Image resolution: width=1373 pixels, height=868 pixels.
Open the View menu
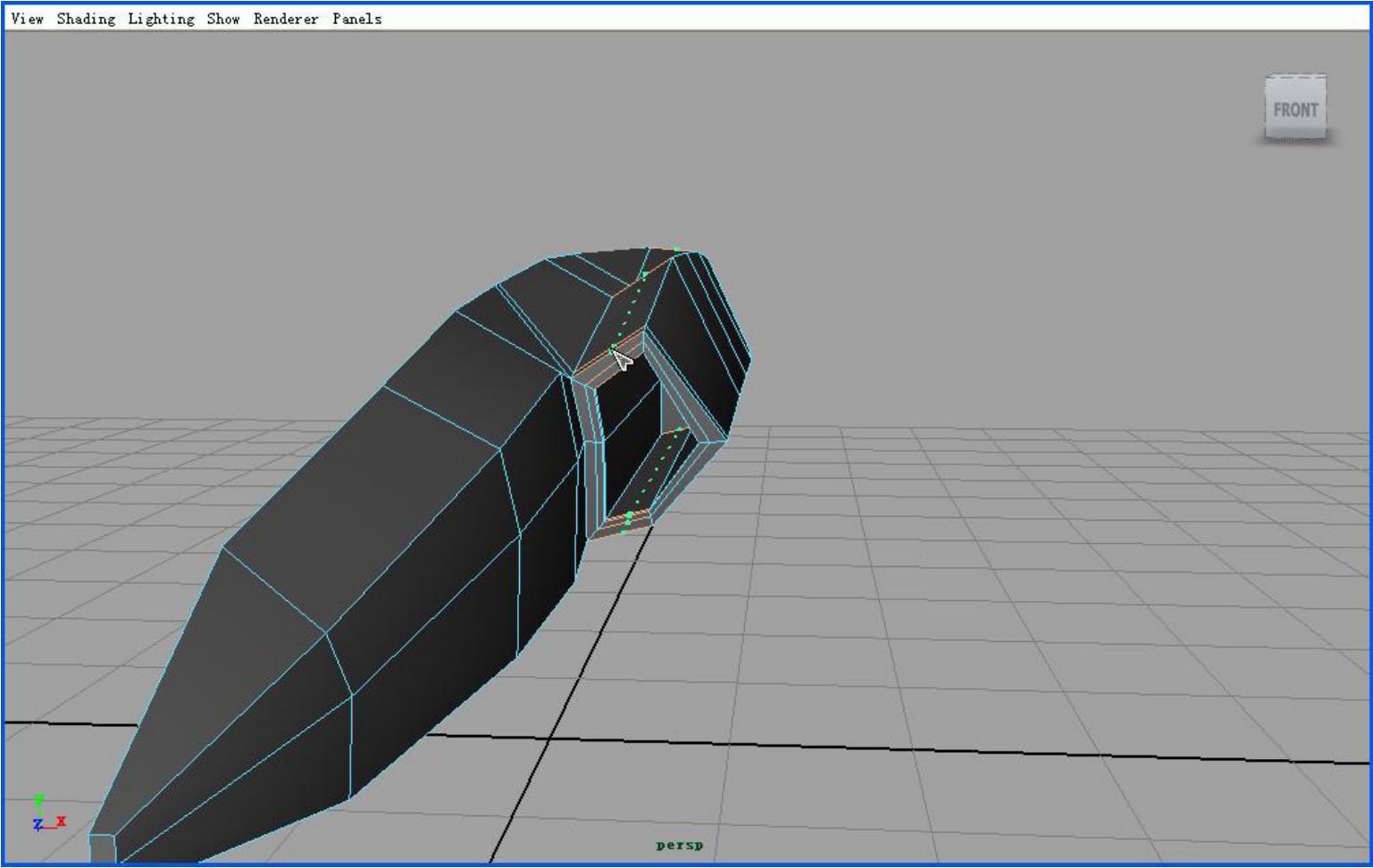(x=27, y=19)
